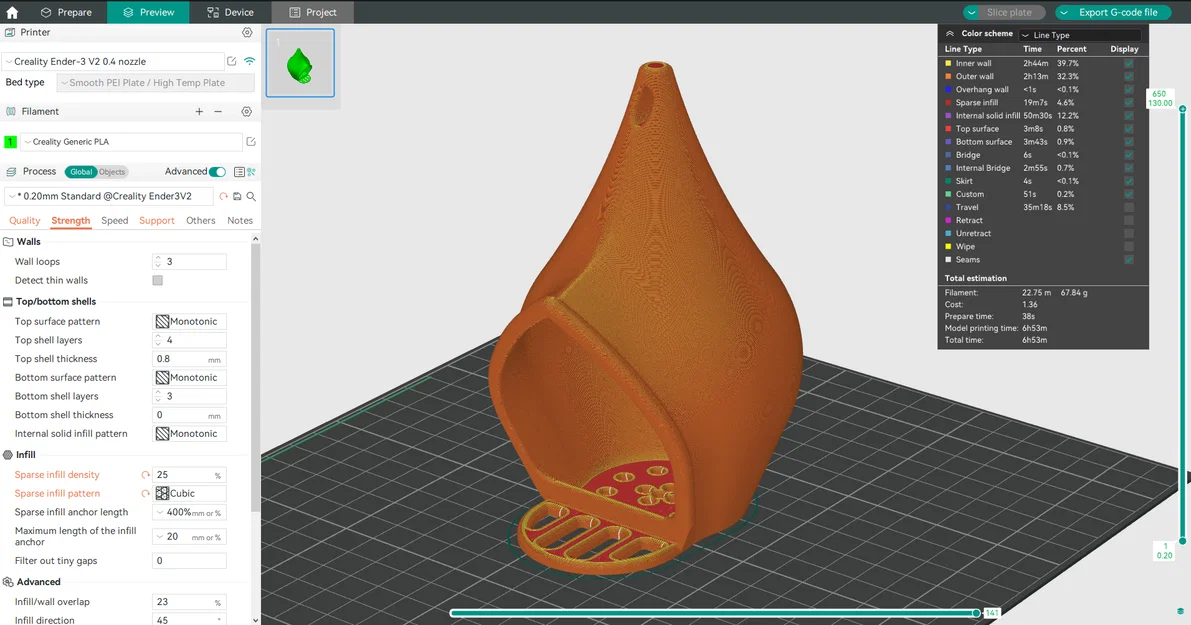Click the Filament section spool icon
This screenshot has height=625, width=1191.
pyautogui.click(x=11, y=112)
